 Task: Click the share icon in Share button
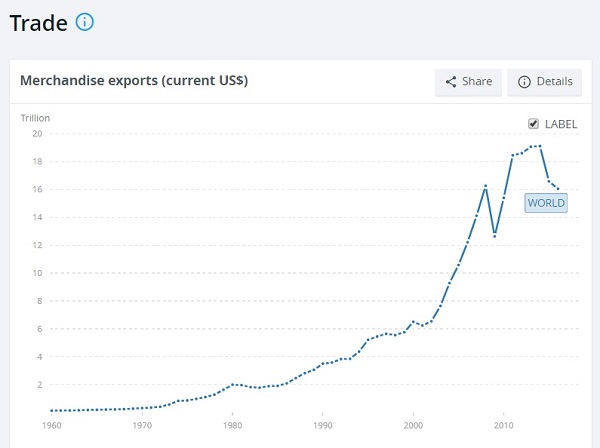451,81
